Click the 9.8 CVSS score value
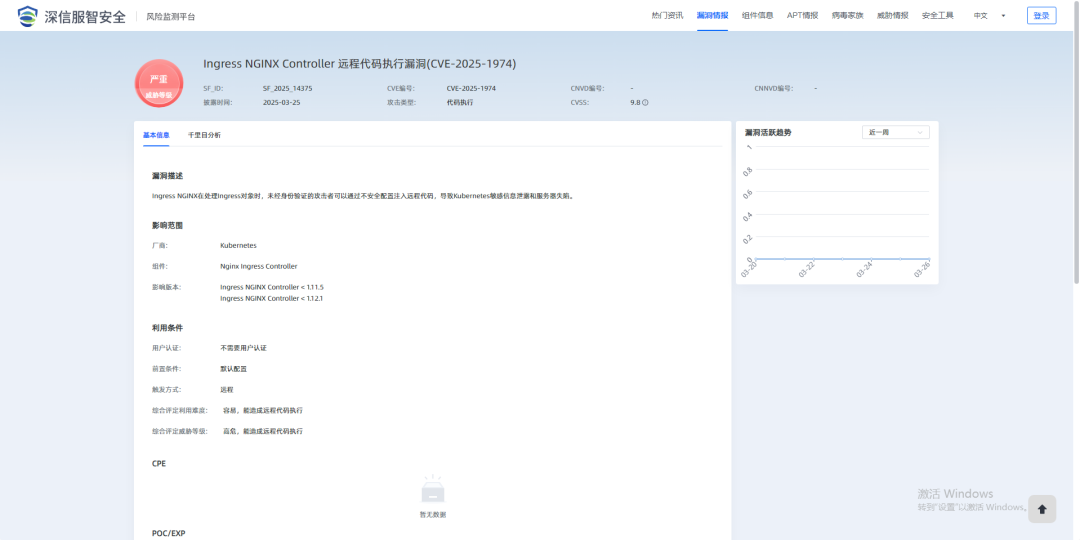This screenshot has width=1080, height=540. click(635, 103)
